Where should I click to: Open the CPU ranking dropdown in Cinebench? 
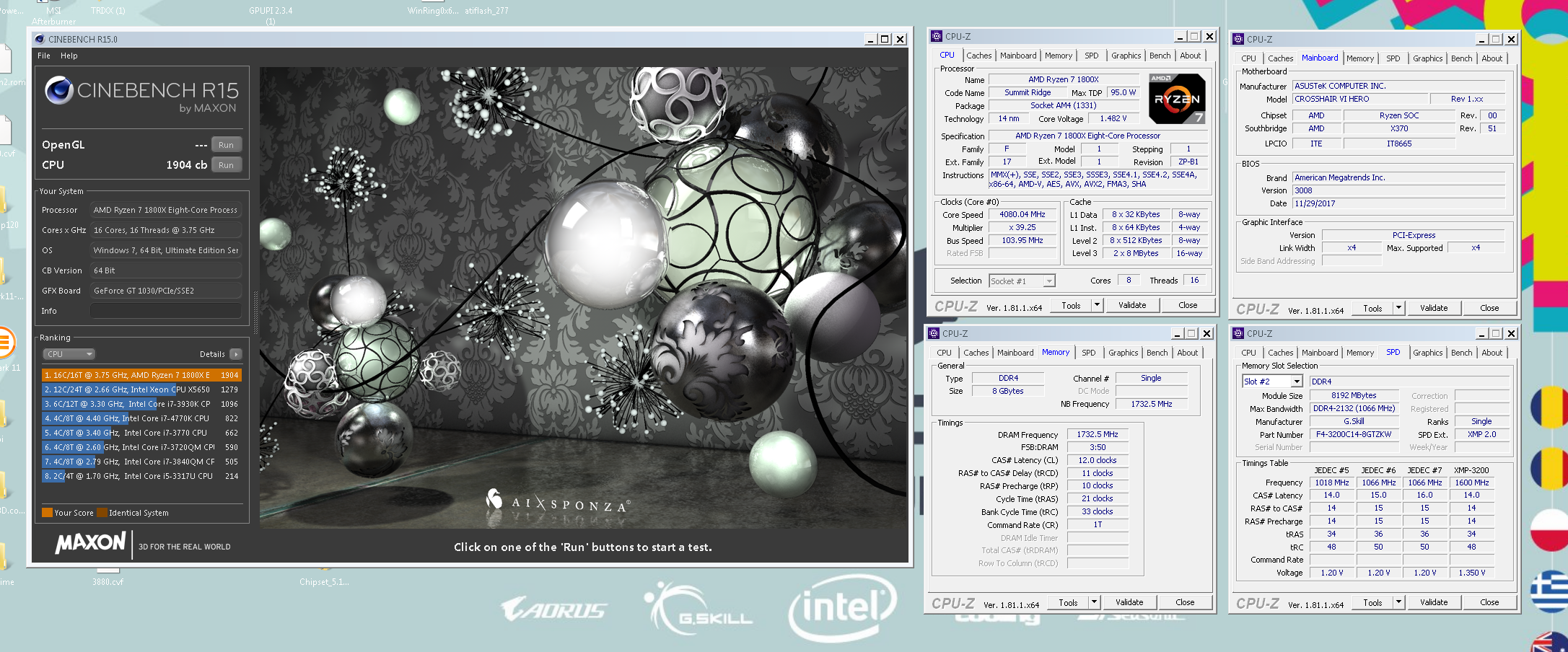69,354
